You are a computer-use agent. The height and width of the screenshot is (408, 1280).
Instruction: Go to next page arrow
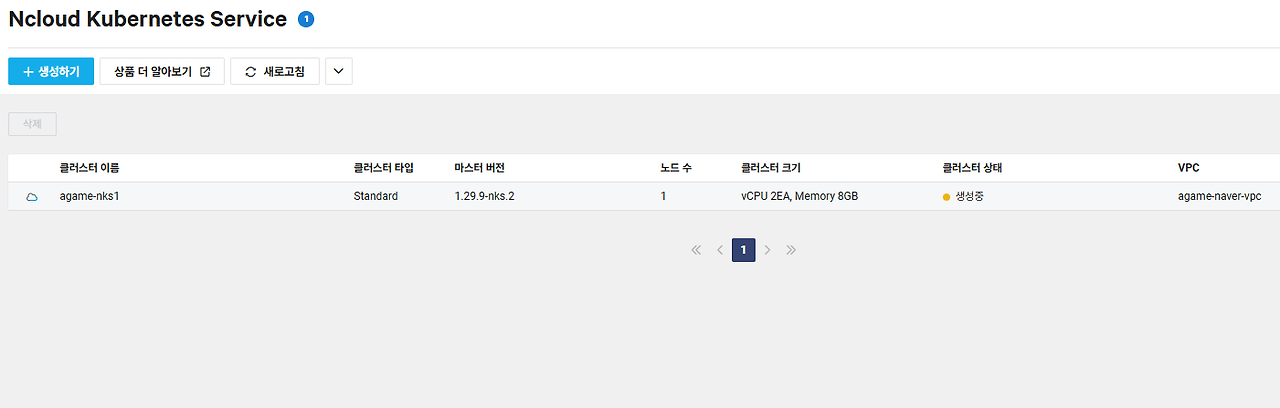pyautogui.click(x=767, y=250)
